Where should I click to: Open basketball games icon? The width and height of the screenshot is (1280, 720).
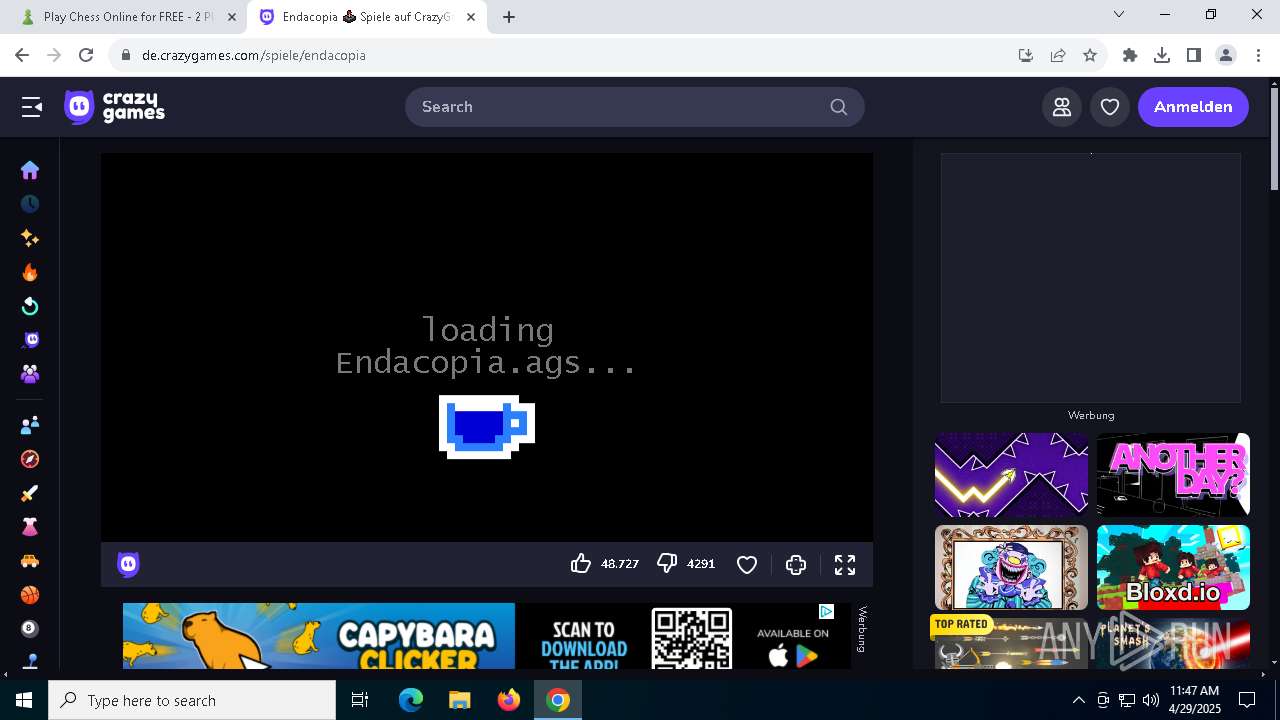tap(30, 595)
